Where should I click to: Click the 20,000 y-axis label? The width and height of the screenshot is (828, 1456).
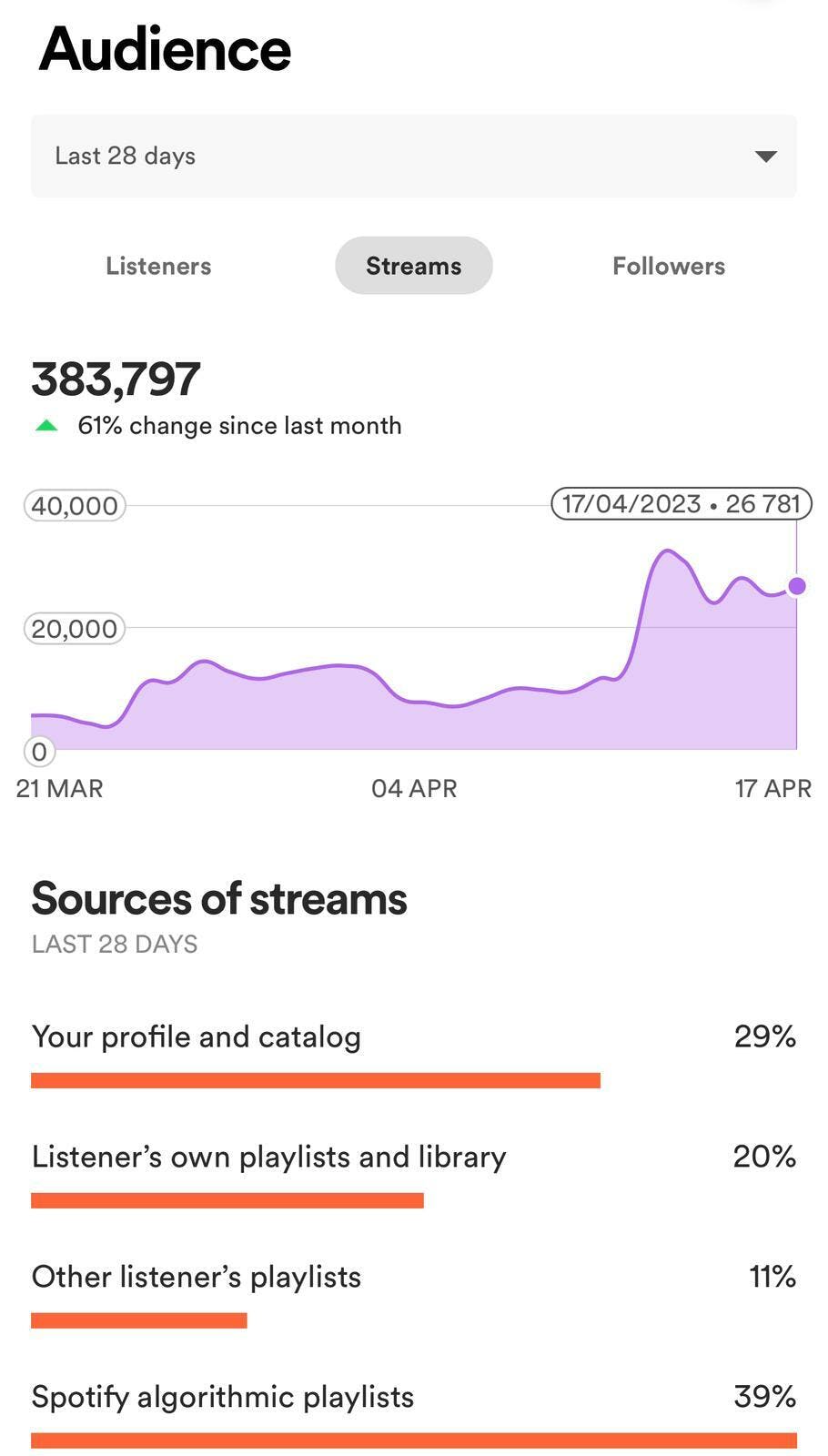coord(75,628)
